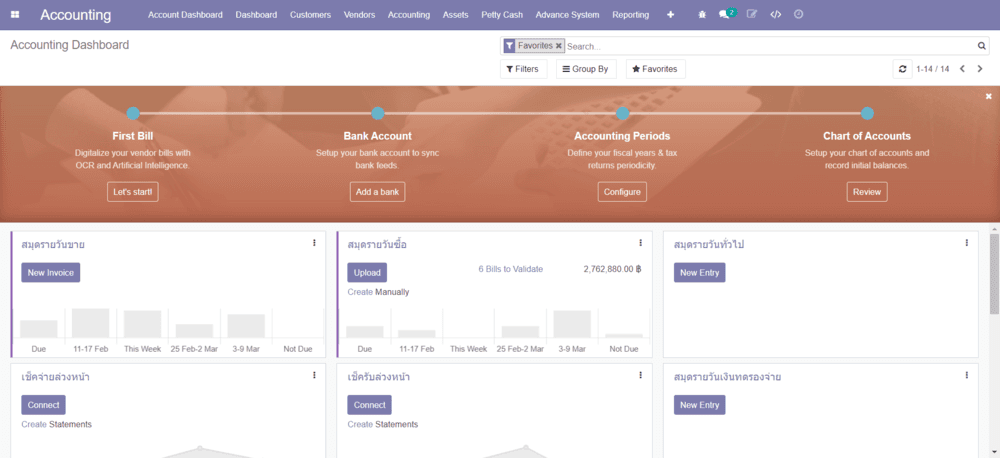This screenshot has height=458, width=1000.
Task: Open the code developer tools icon
Action: (x=776, y=15)
